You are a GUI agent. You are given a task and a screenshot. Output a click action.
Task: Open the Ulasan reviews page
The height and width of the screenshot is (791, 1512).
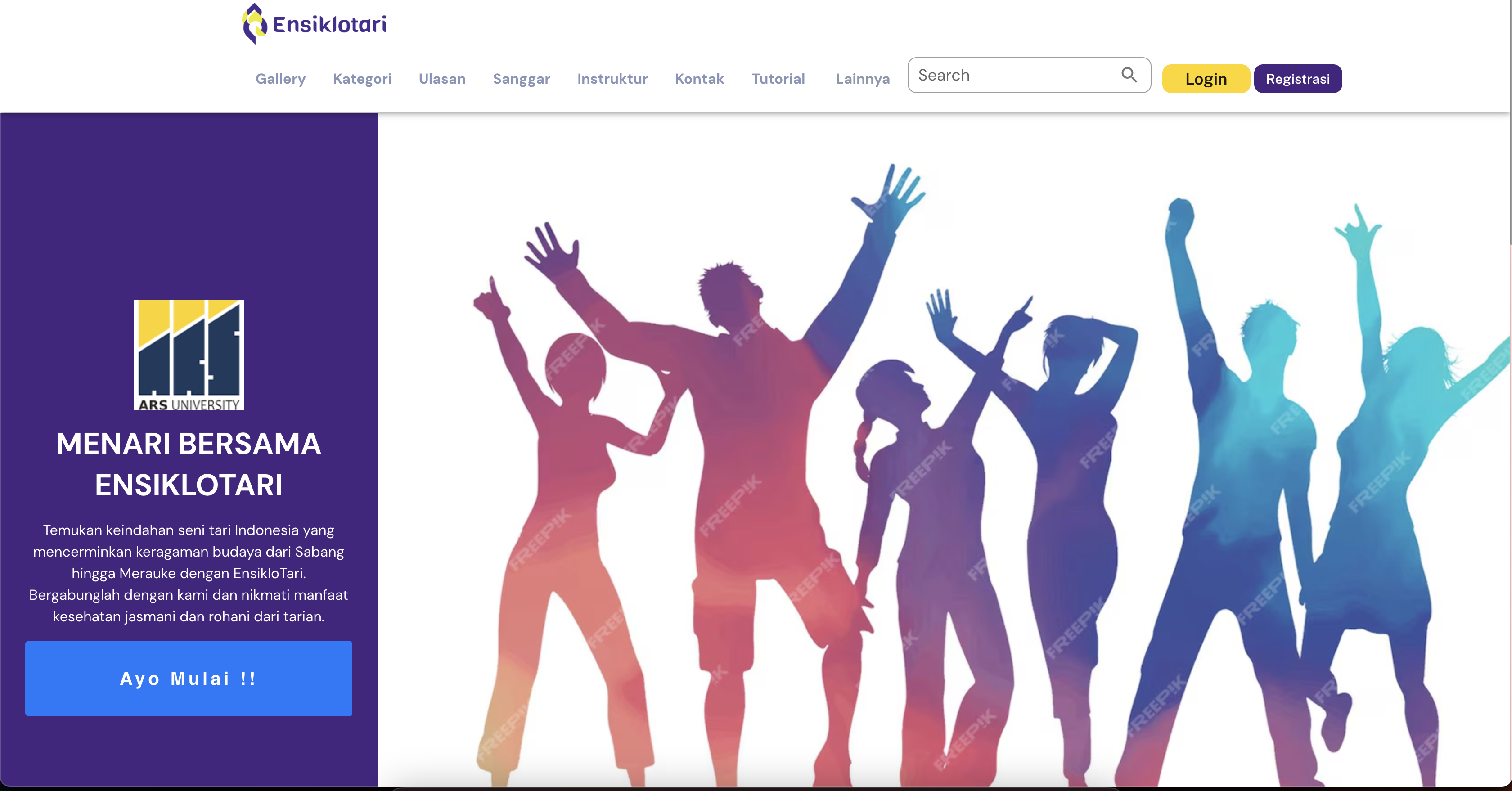(x=442, y=79)
